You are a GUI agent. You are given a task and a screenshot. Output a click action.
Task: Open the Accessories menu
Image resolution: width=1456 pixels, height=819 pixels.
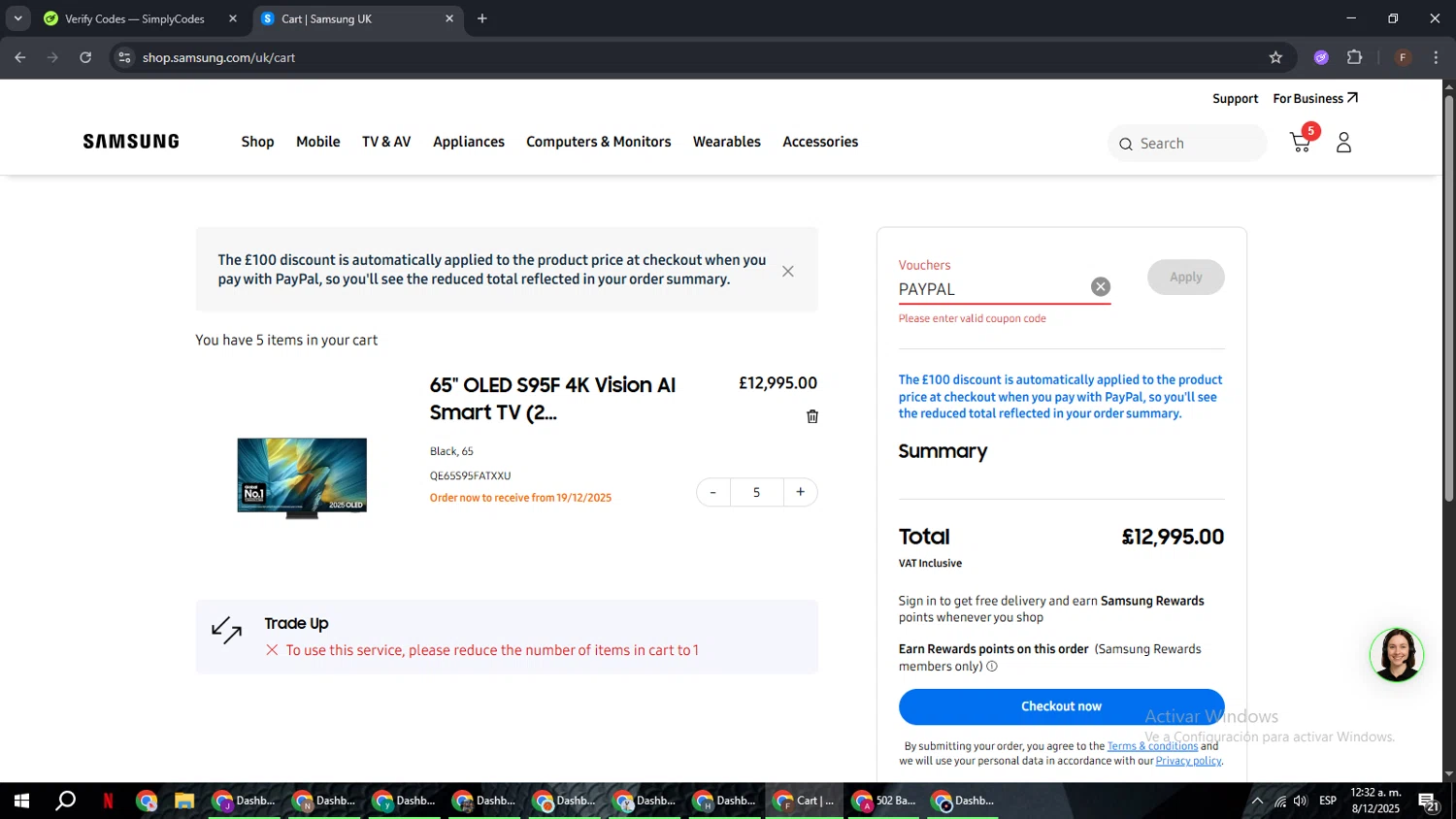[x=820, y=142]
